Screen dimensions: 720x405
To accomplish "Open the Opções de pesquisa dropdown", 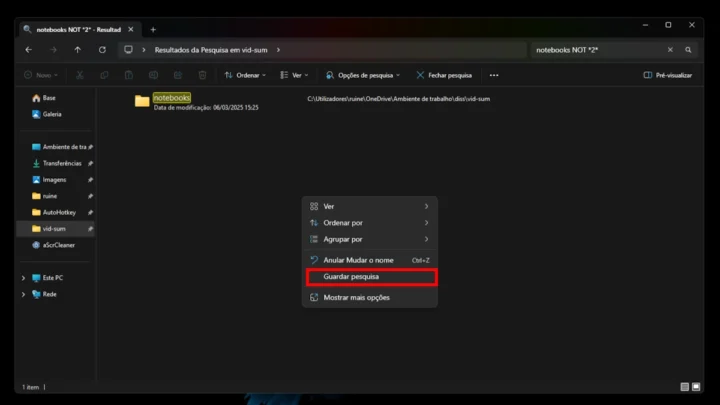I will pyautogui.click(x=363, y=75).
